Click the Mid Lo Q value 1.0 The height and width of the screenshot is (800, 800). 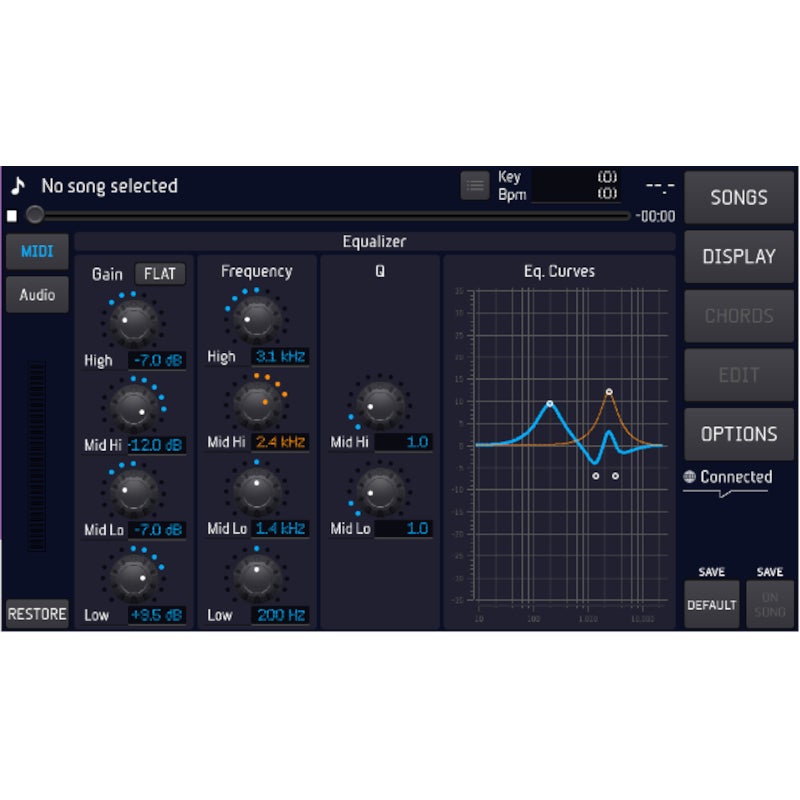coord(403,528)
